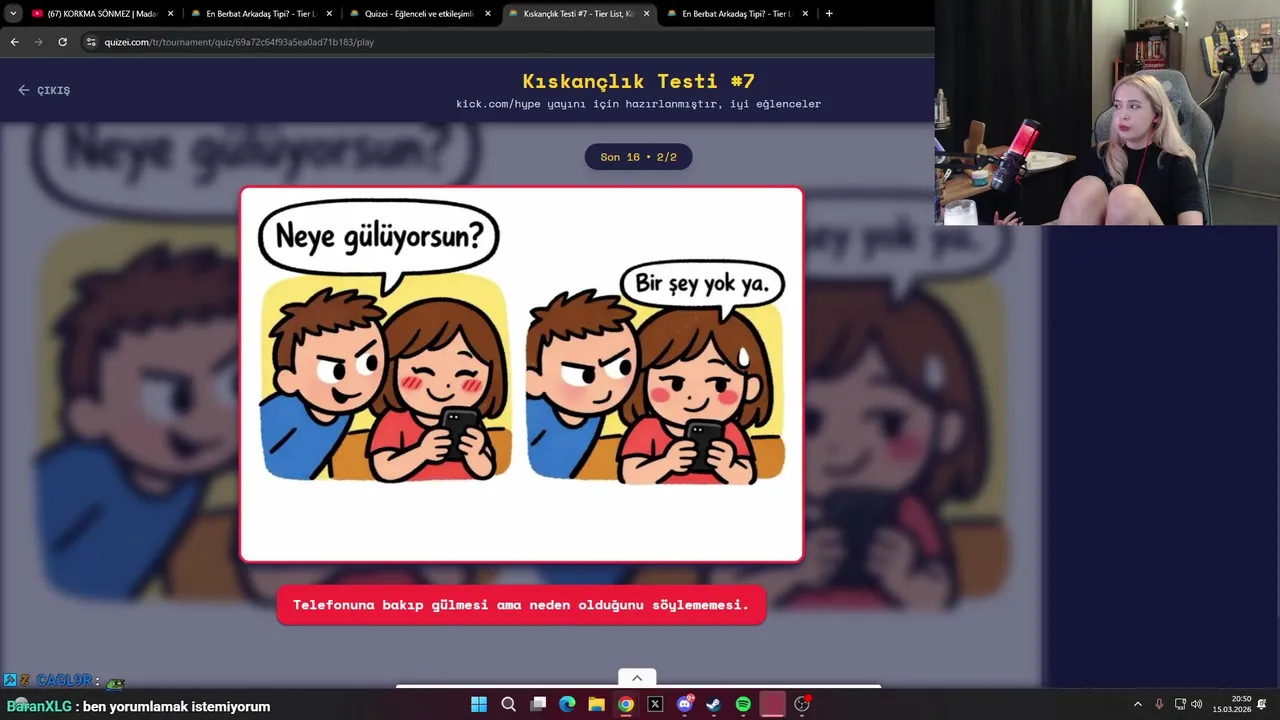Open a new browser tab with the plus button
This screenshot has height=720, width=1280.
829,14
